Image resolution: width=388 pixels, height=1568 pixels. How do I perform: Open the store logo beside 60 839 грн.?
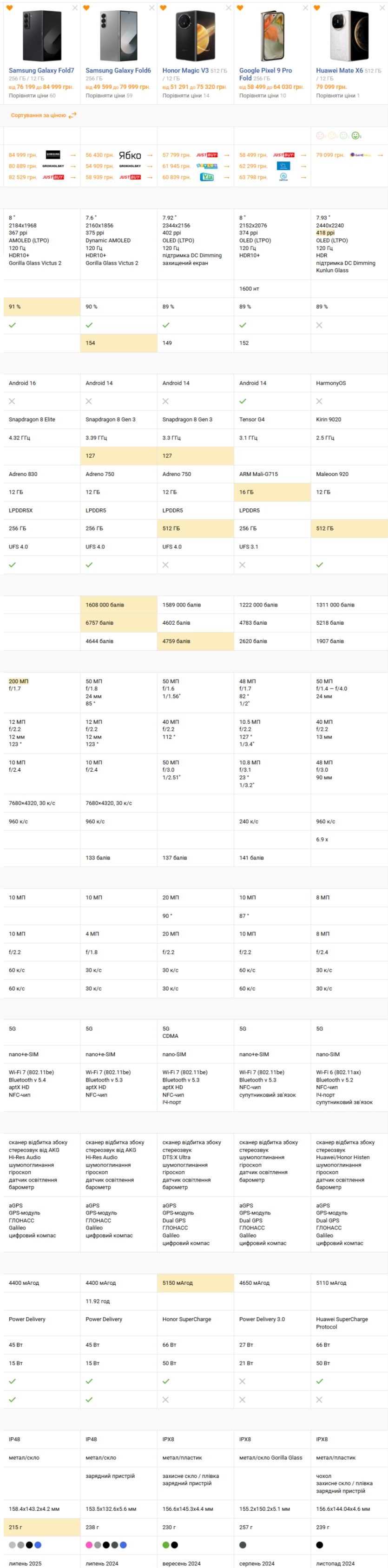pyautogui.click(x=207, y=177)
